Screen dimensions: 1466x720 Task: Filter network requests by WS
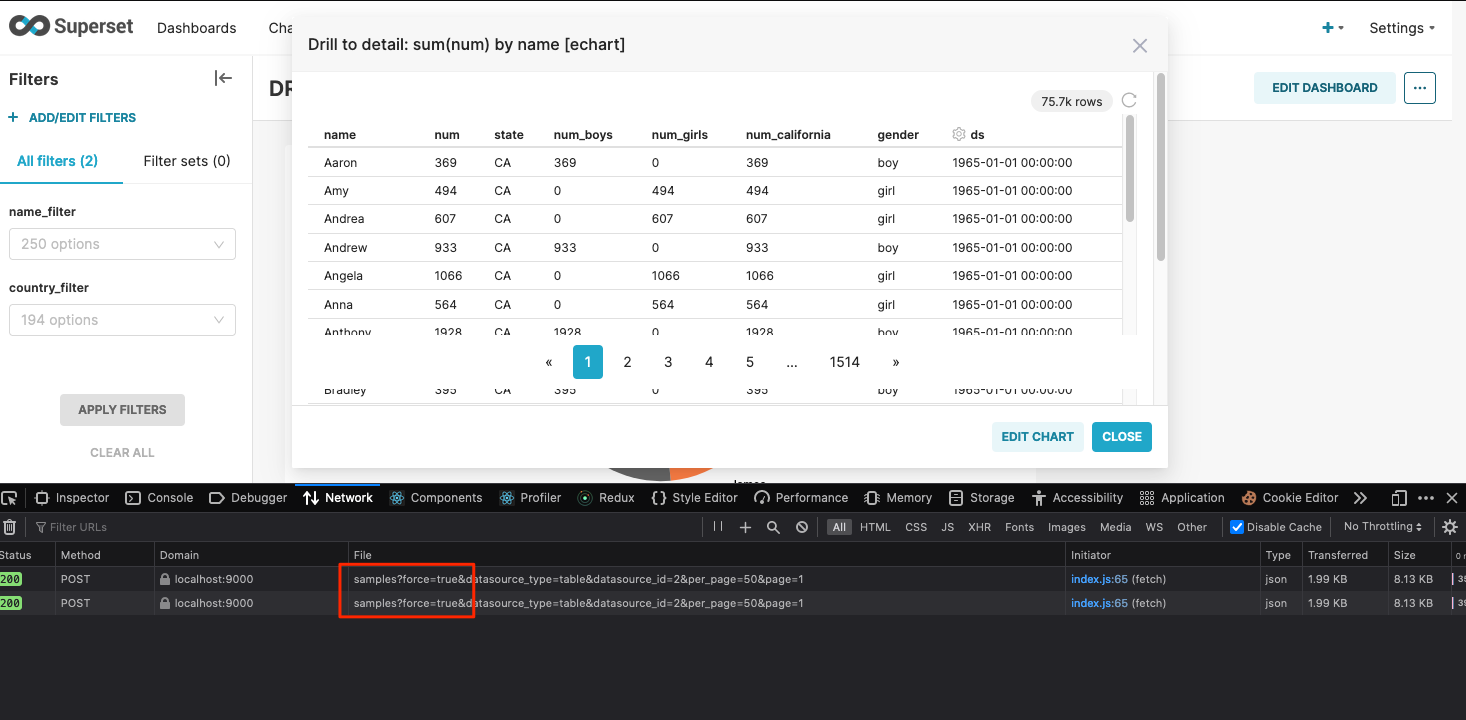point(1154,527)
